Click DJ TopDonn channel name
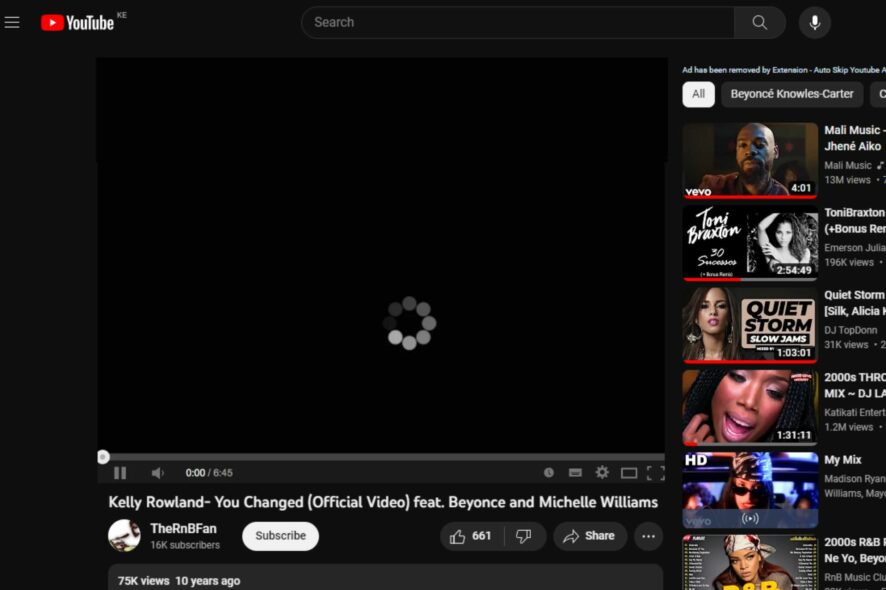 (850, 331)
